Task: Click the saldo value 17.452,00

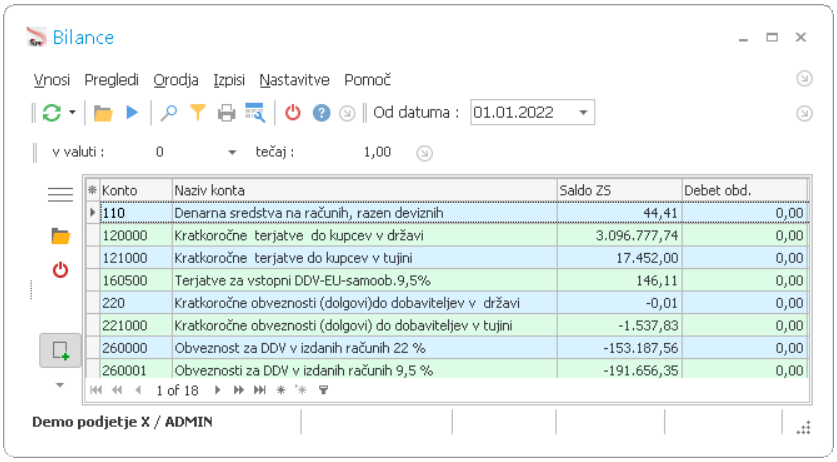Action: tap(619, 258)
